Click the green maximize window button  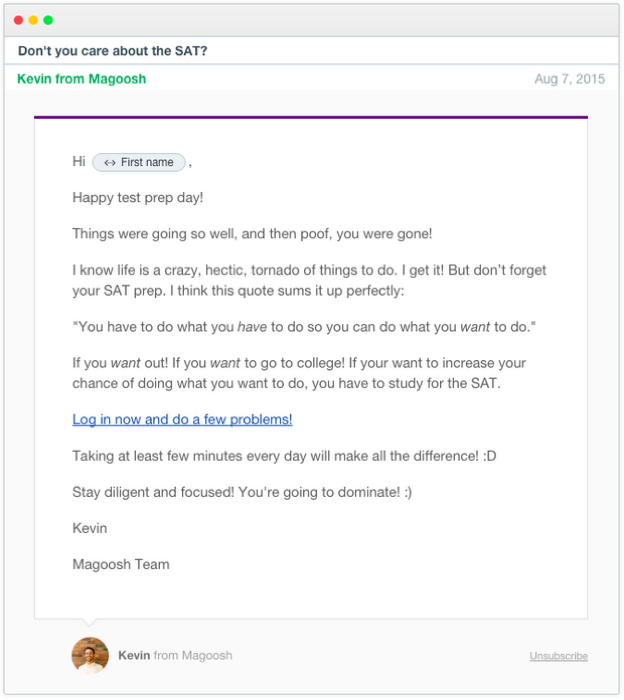click(x=48, y=20)
